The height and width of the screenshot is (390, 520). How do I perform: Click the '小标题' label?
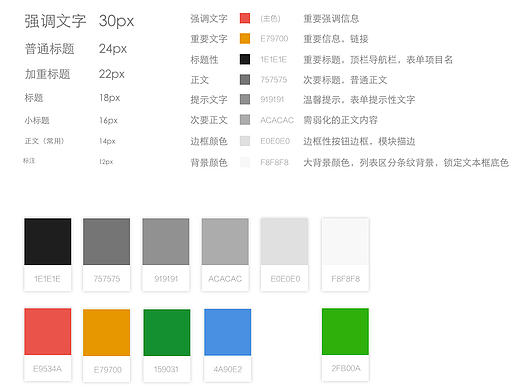click(37, 120)
